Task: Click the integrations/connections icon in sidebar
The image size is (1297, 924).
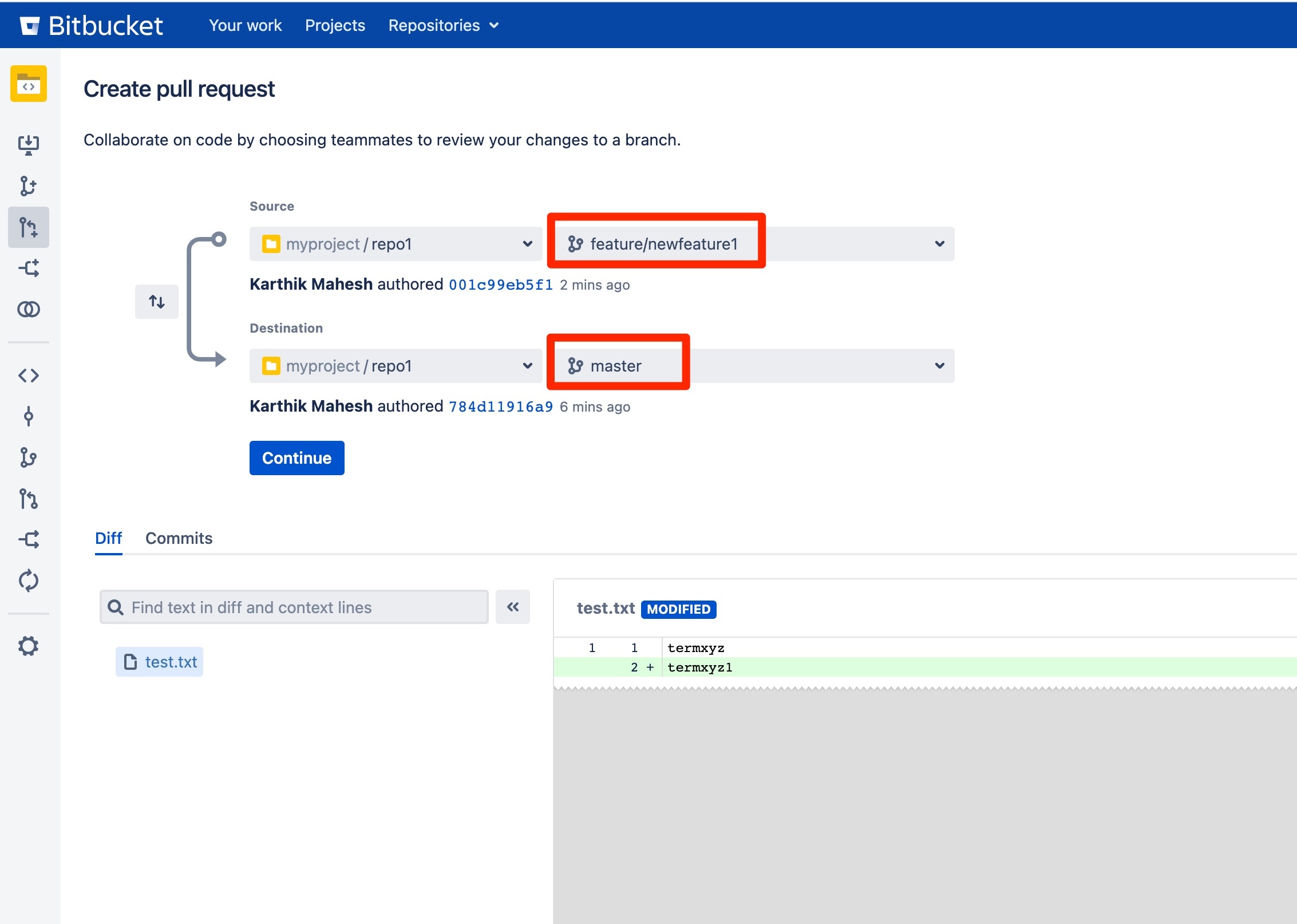Action: tap(28, 308)
